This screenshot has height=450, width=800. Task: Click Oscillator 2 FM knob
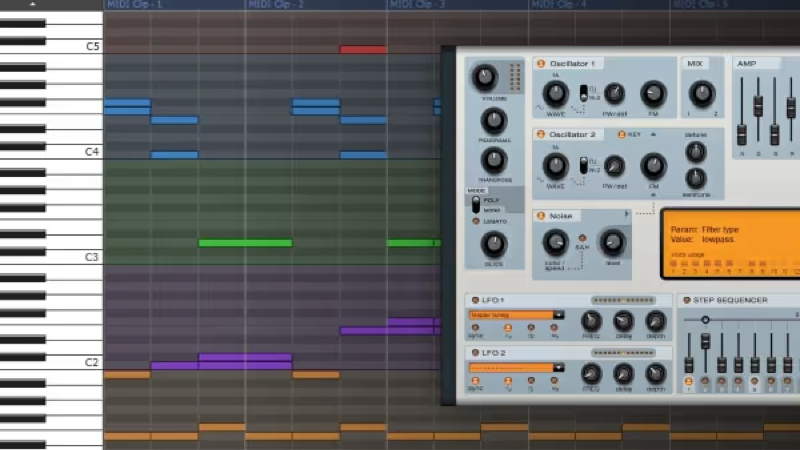(x=653, y=166)
